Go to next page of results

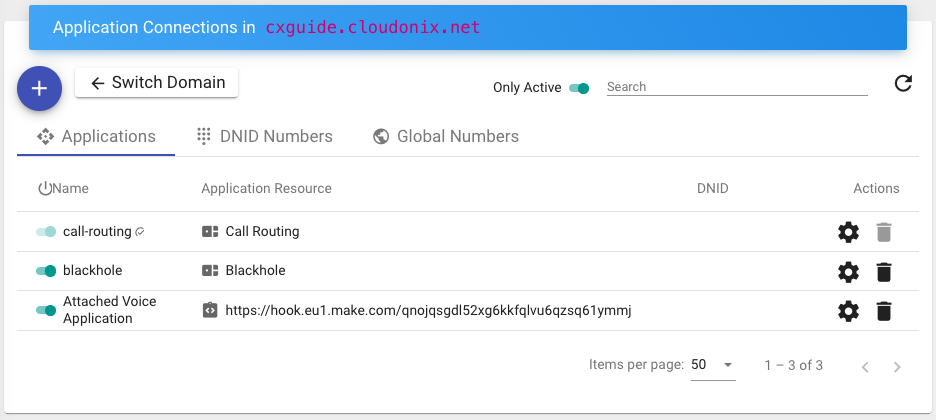(897, 366)
